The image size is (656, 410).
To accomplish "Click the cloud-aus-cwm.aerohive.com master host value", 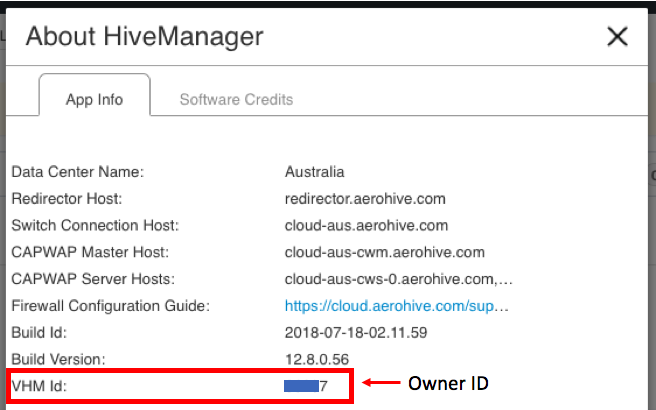I will 384,252.
